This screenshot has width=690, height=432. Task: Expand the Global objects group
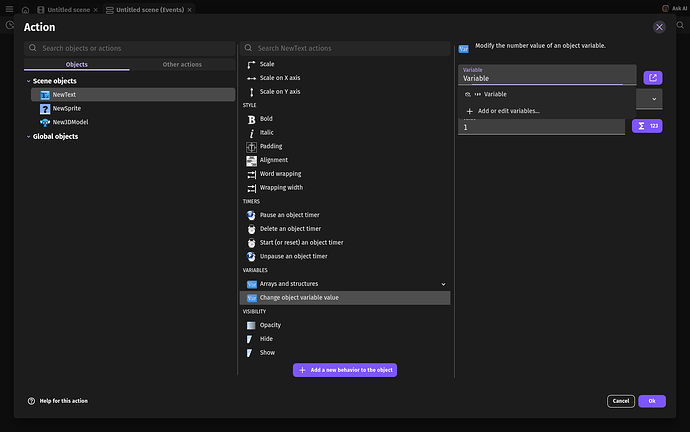pyautogui.click(x=29, y=136)
